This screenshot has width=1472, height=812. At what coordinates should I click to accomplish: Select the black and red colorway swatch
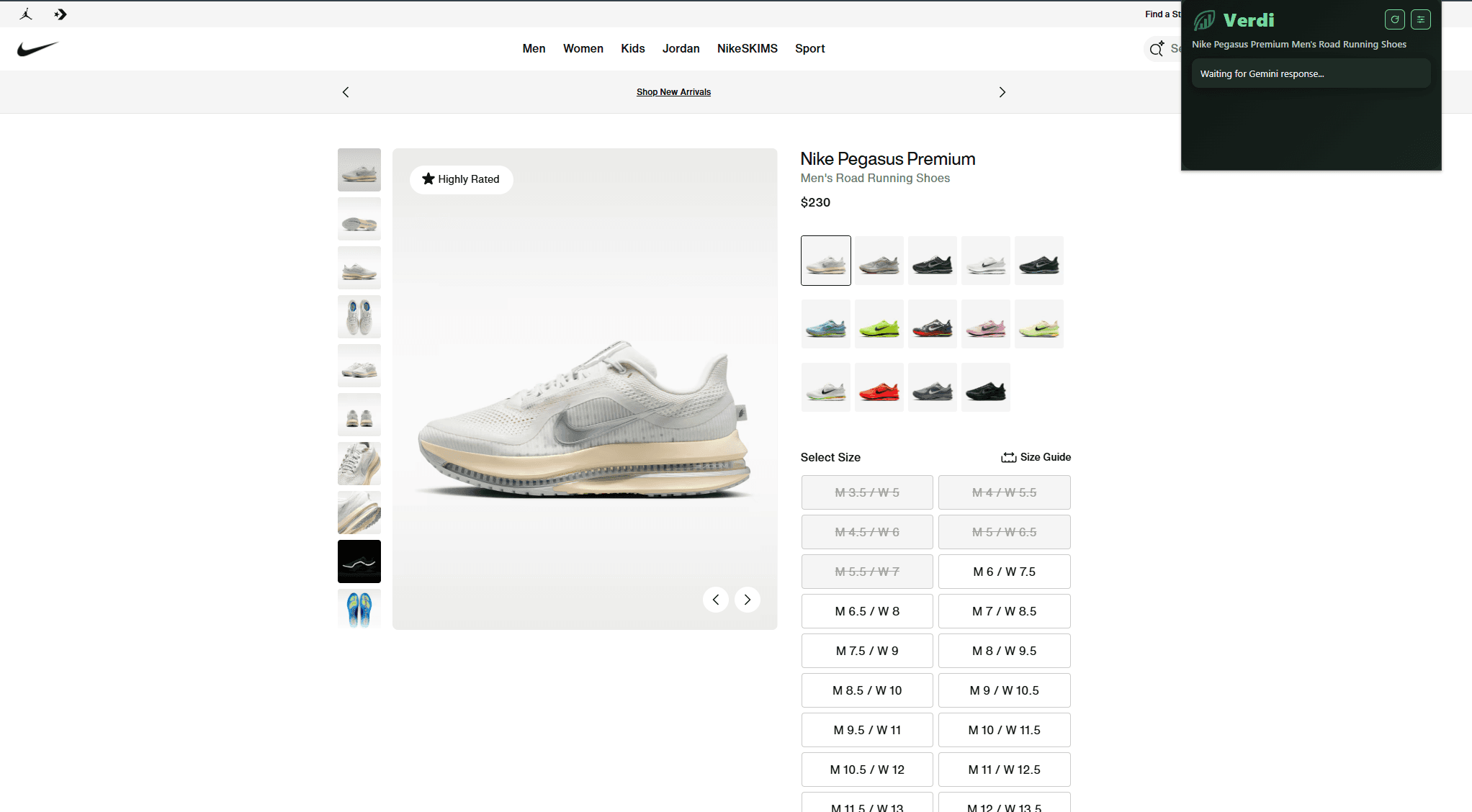click(x=933, y=324)
